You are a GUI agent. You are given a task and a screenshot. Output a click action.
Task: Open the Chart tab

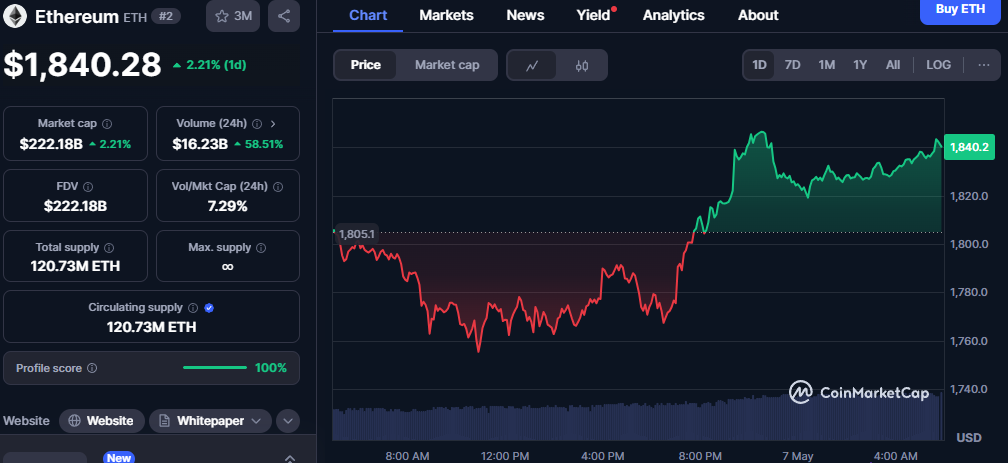point(368,15)
